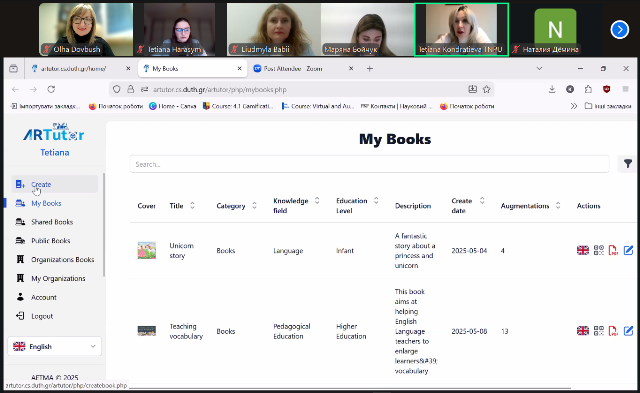Open account circle icon in toolbar
The height and width of the screenshot is (393, 640).
(570, 89)
